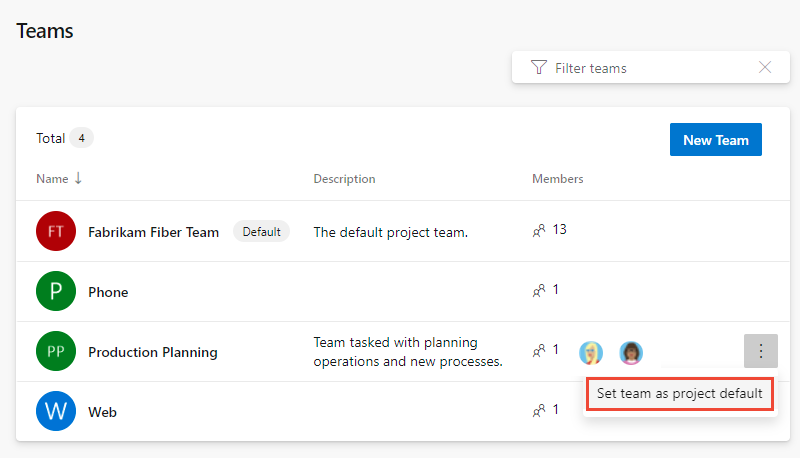800x459 pixels.
Task: Click the Fabrikam Fiber Team FT avatar
Action: [56, 232]
